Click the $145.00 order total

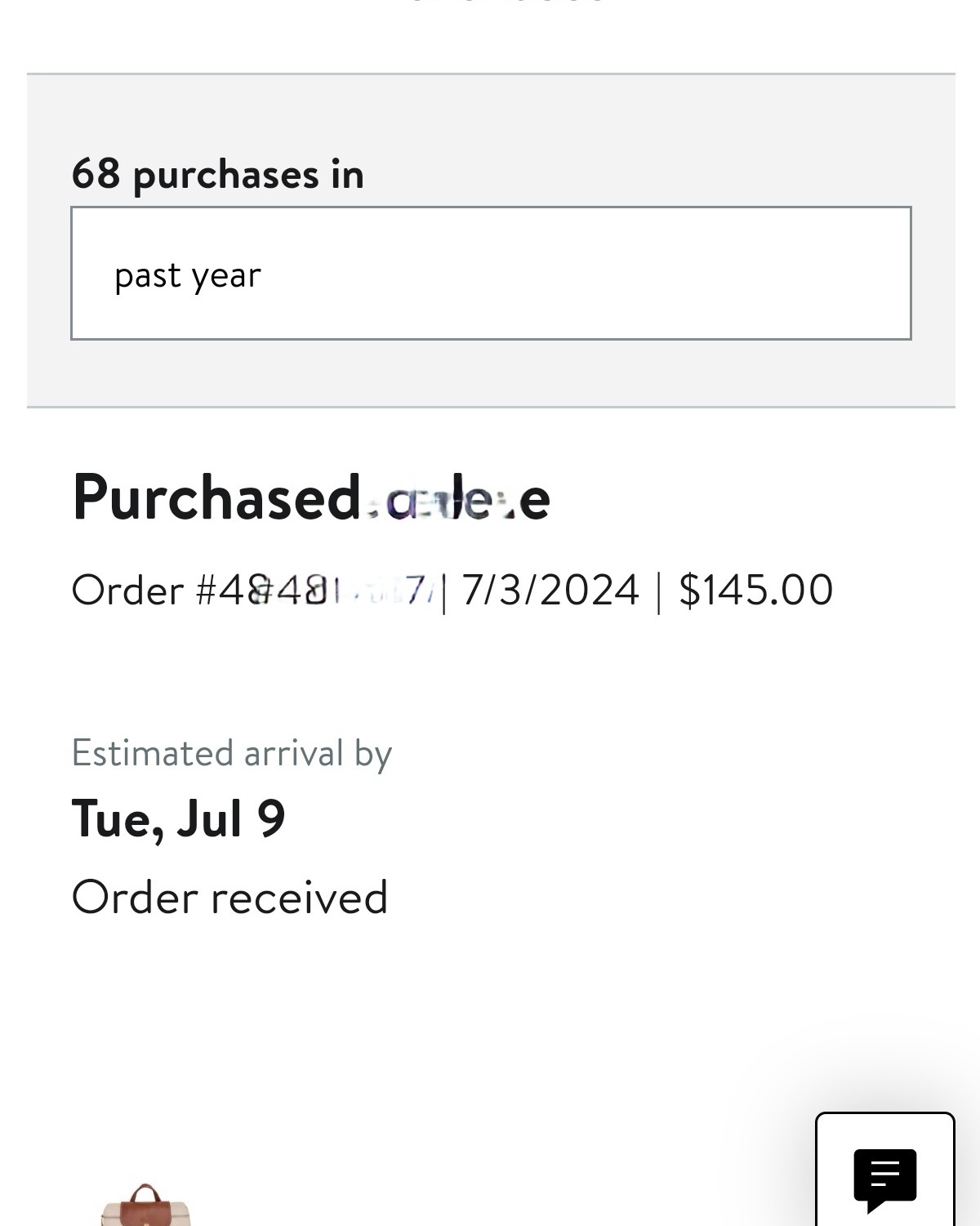pos(756,590)
